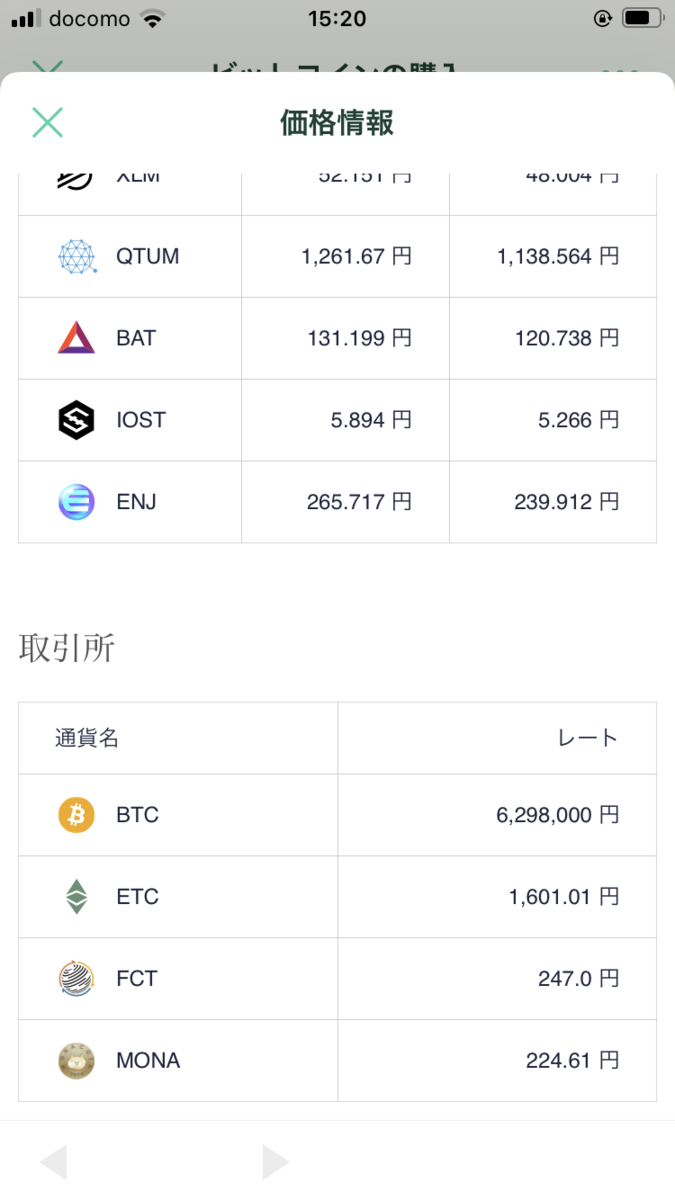Tap the 取引所 section heading
The image size is (675, 1200).
pyautogui.click(x=67, y=648)
